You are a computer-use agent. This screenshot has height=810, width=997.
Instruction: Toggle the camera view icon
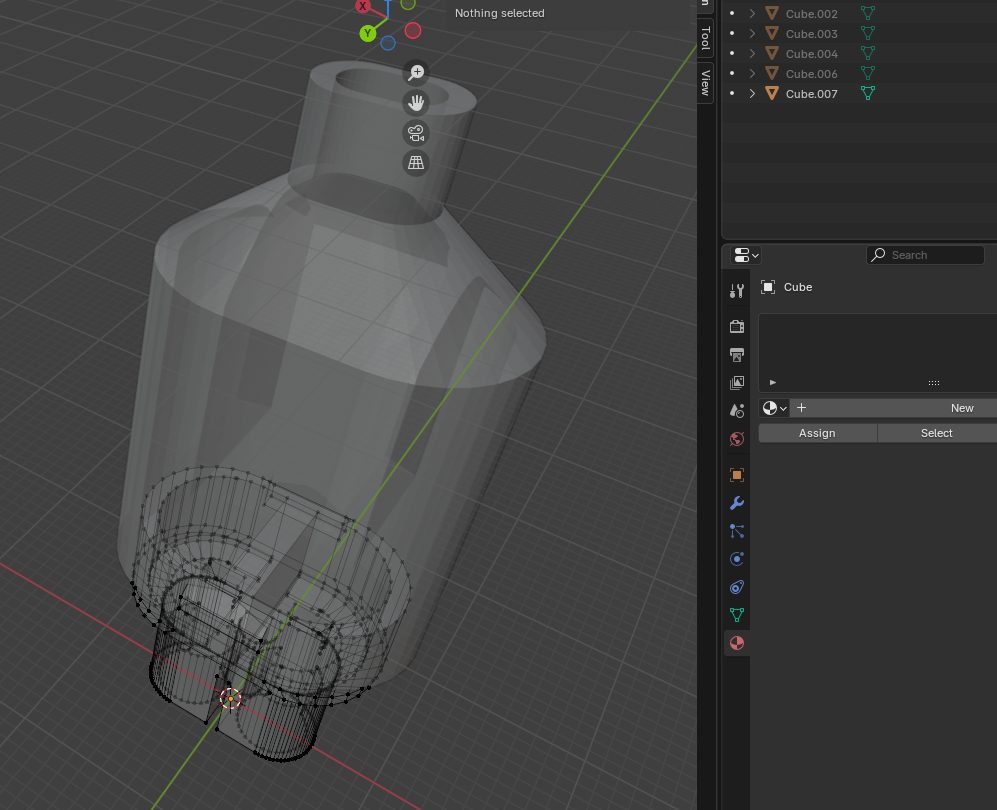(416, 133)
